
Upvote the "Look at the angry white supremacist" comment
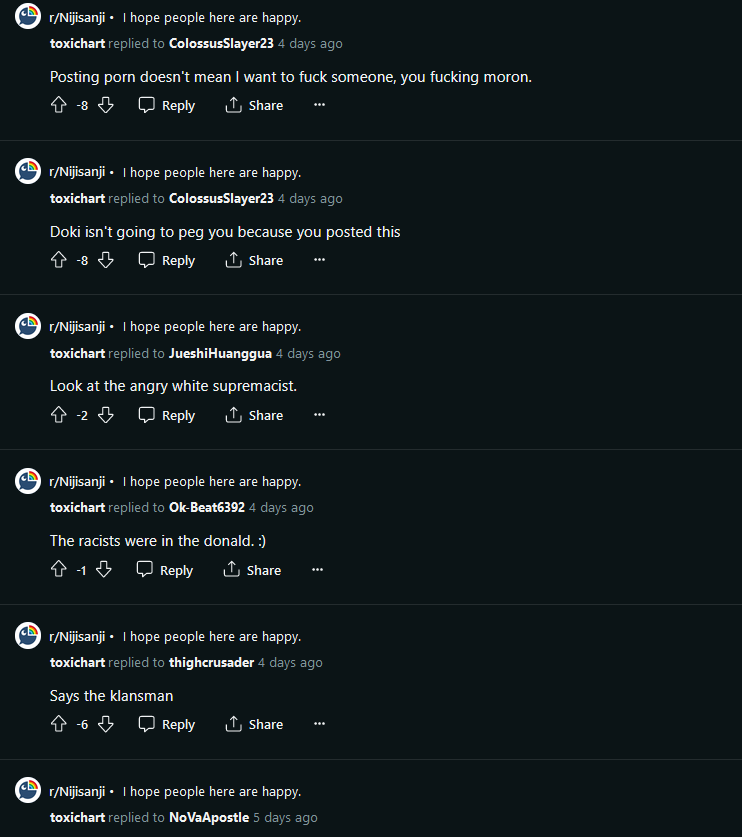click(59, 415)
